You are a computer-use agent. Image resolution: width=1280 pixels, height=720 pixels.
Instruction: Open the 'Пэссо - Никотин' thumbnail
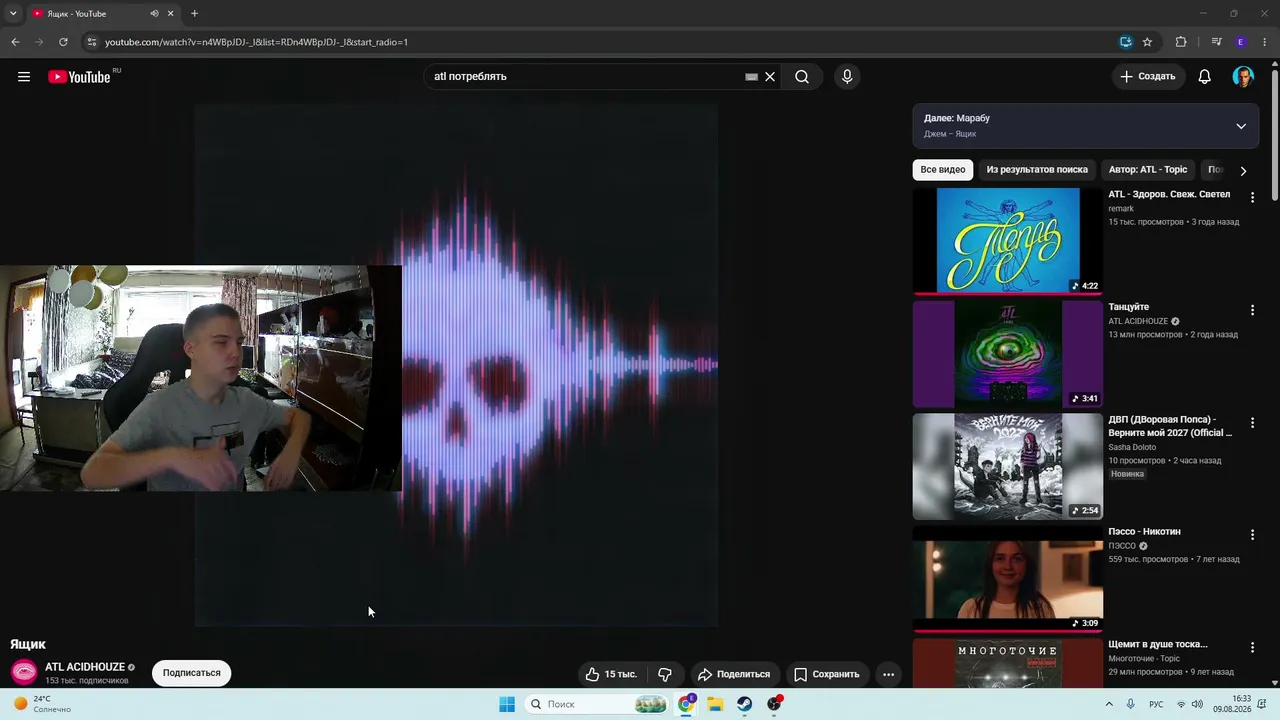(x=1008, y=578)
